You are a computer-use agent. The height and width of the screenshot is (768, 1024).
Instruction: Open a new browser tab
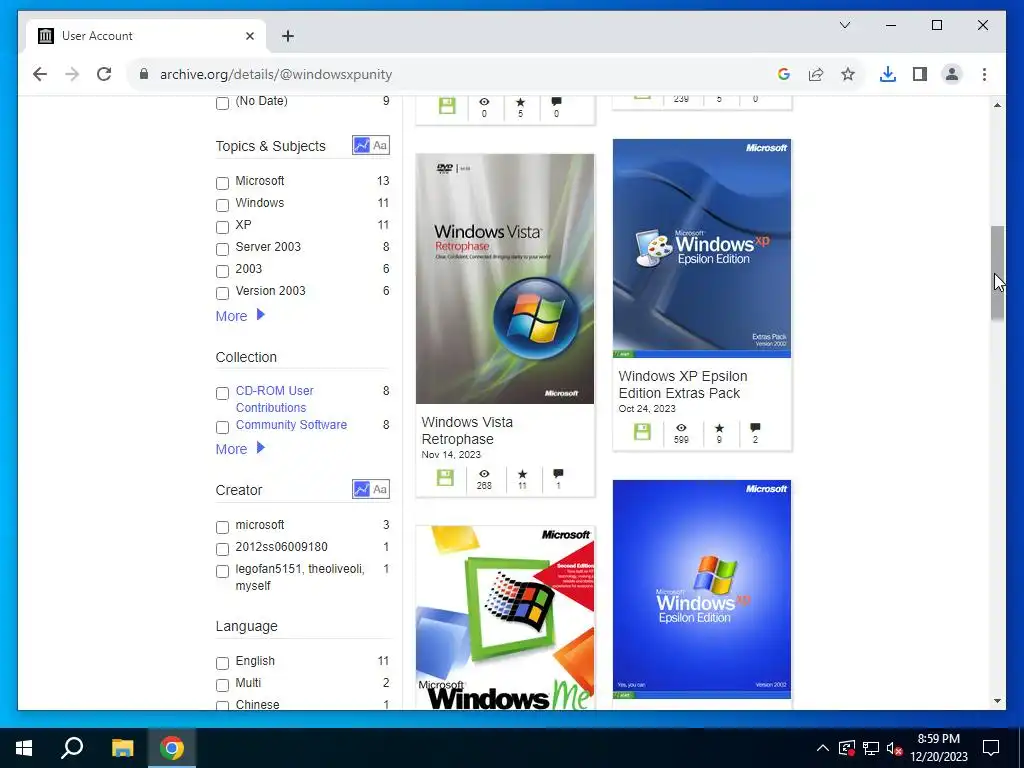[287, 36]
